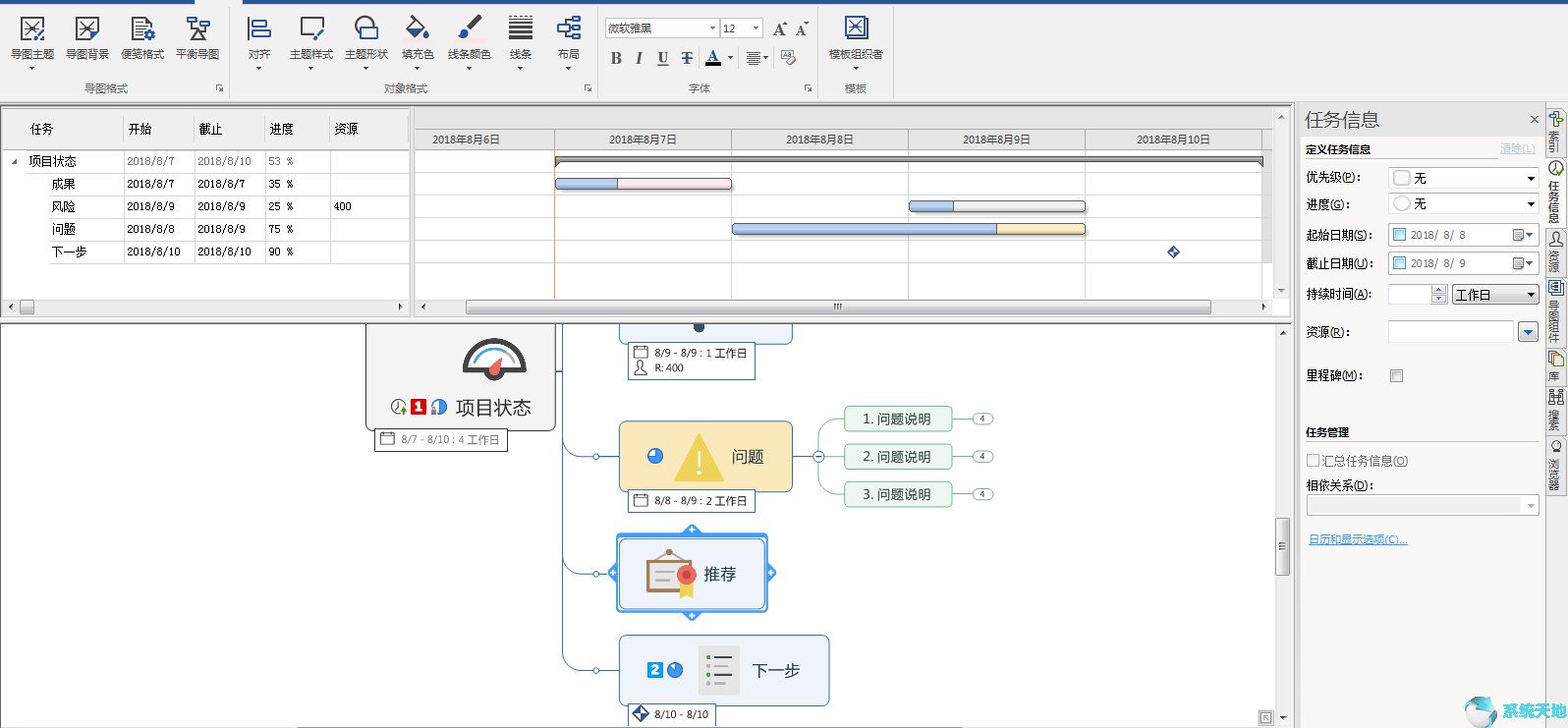Screen dimensions: 1568x728
Task: Open the text alignment options
Action: click(x=756, y=58)
